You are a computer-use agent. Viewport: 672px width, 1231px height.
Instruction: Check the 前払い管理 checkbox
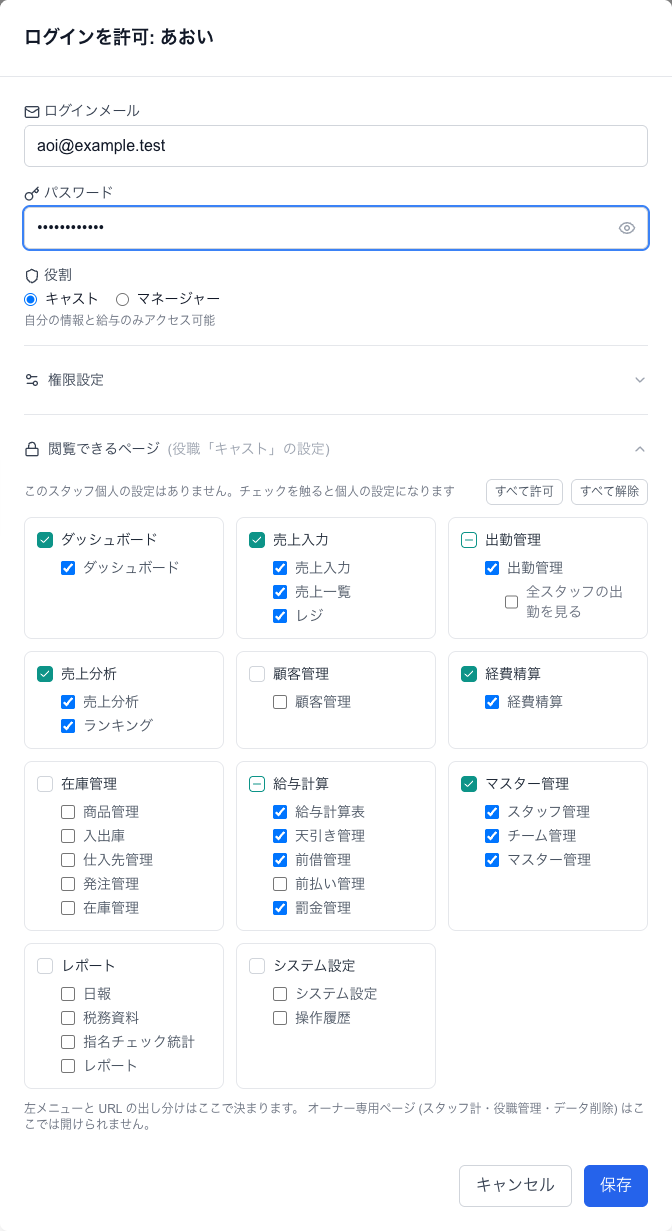pos(280,884)
